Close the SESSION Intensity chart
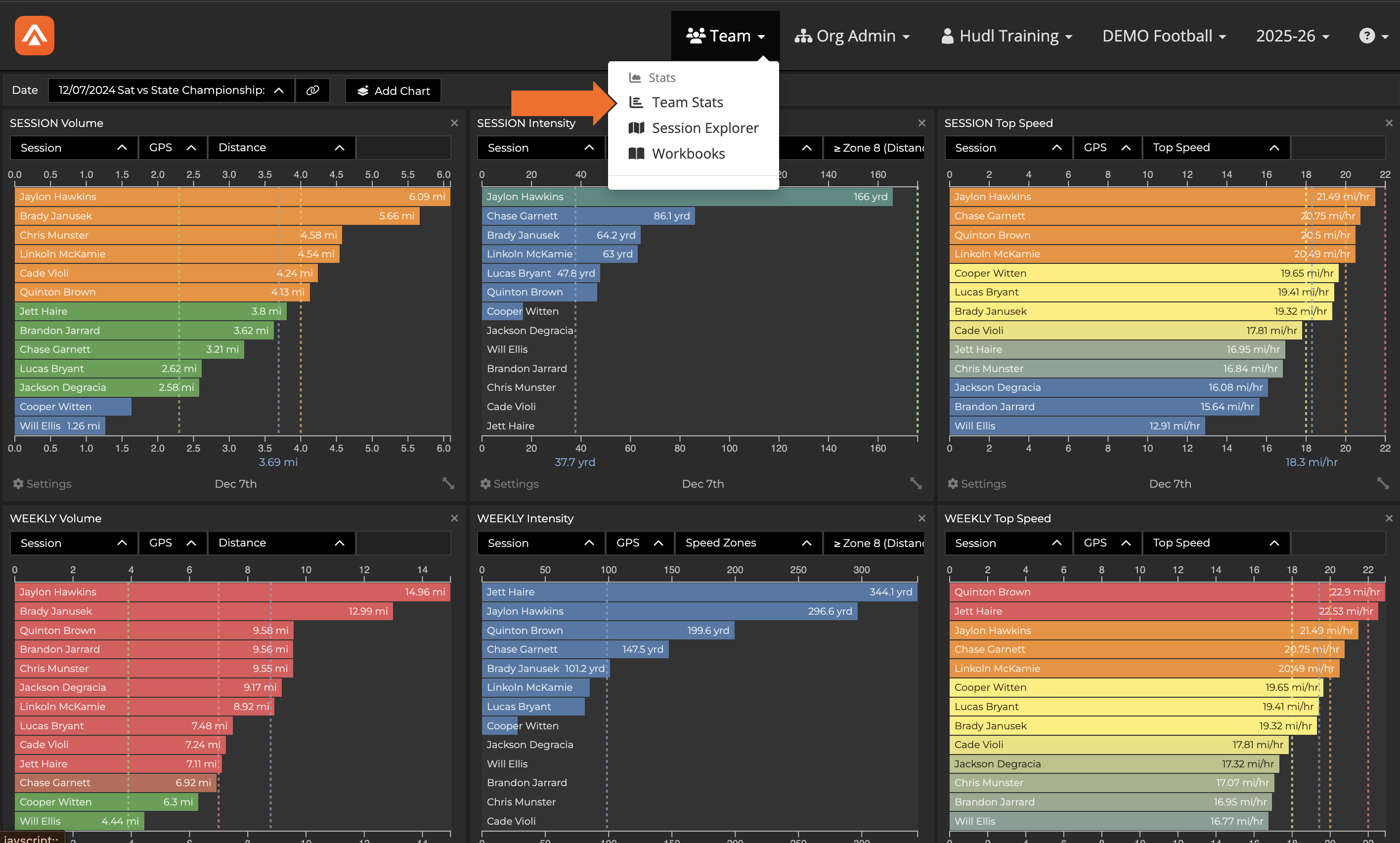 [921, 123]
